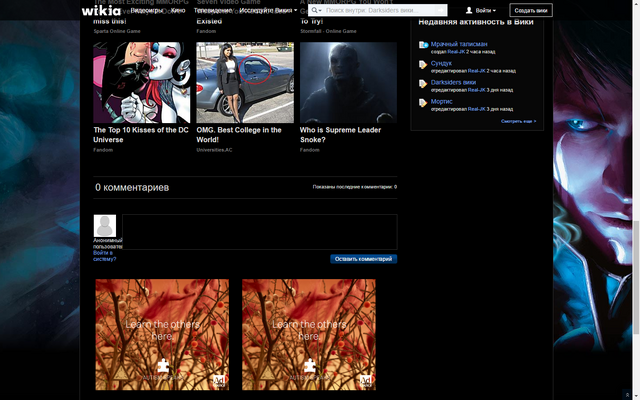Click OMG, Best College headline
This screenshot has width=640, height=400.
[x=239, y=135]
